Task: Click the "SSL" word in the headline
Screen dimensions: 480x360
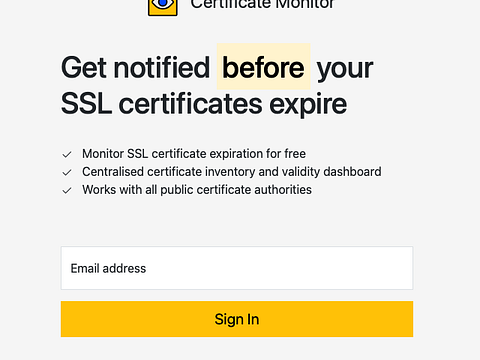Action: 86,104
